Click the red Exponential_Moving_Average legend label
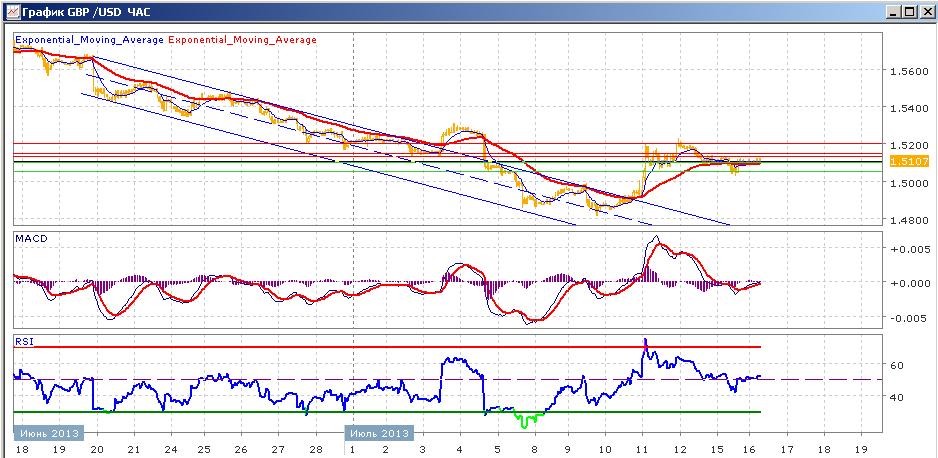This screenshot has width=938, height=458. point(243,39)
